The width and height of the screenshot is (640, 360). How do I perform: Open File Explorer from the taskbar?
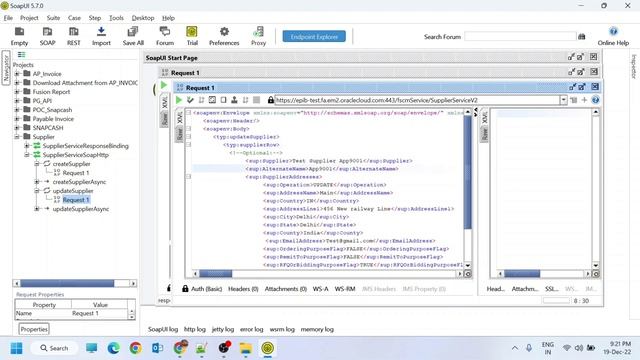(246, 348)
